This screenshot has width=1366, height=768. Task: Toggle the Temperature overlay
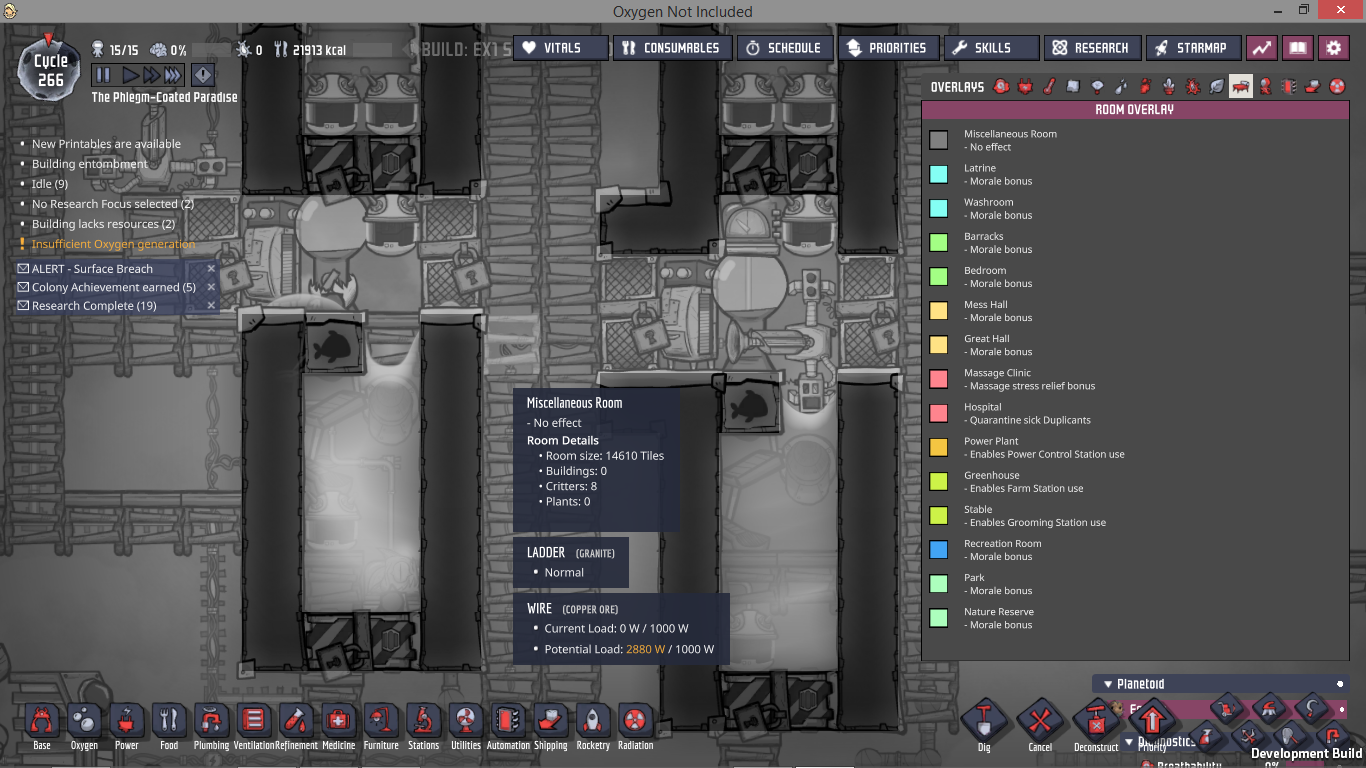pos(1049,87)
